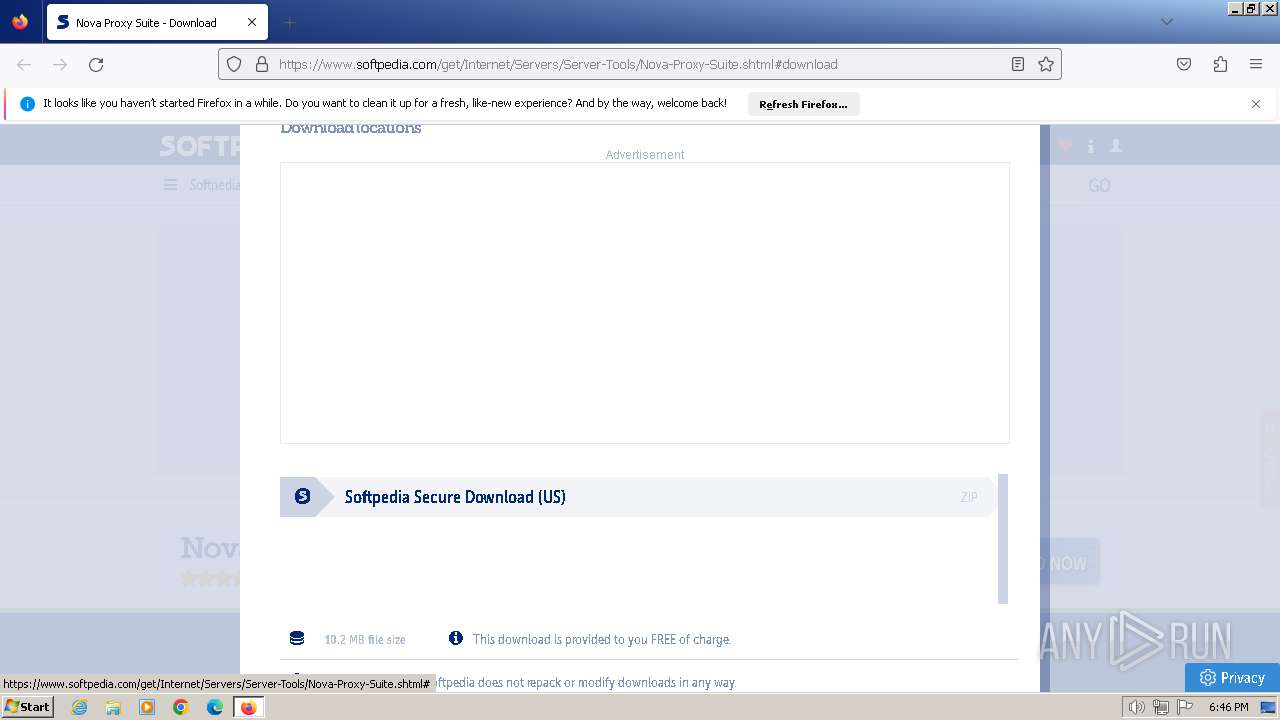Go forward to the next page

tap(60, 64)
